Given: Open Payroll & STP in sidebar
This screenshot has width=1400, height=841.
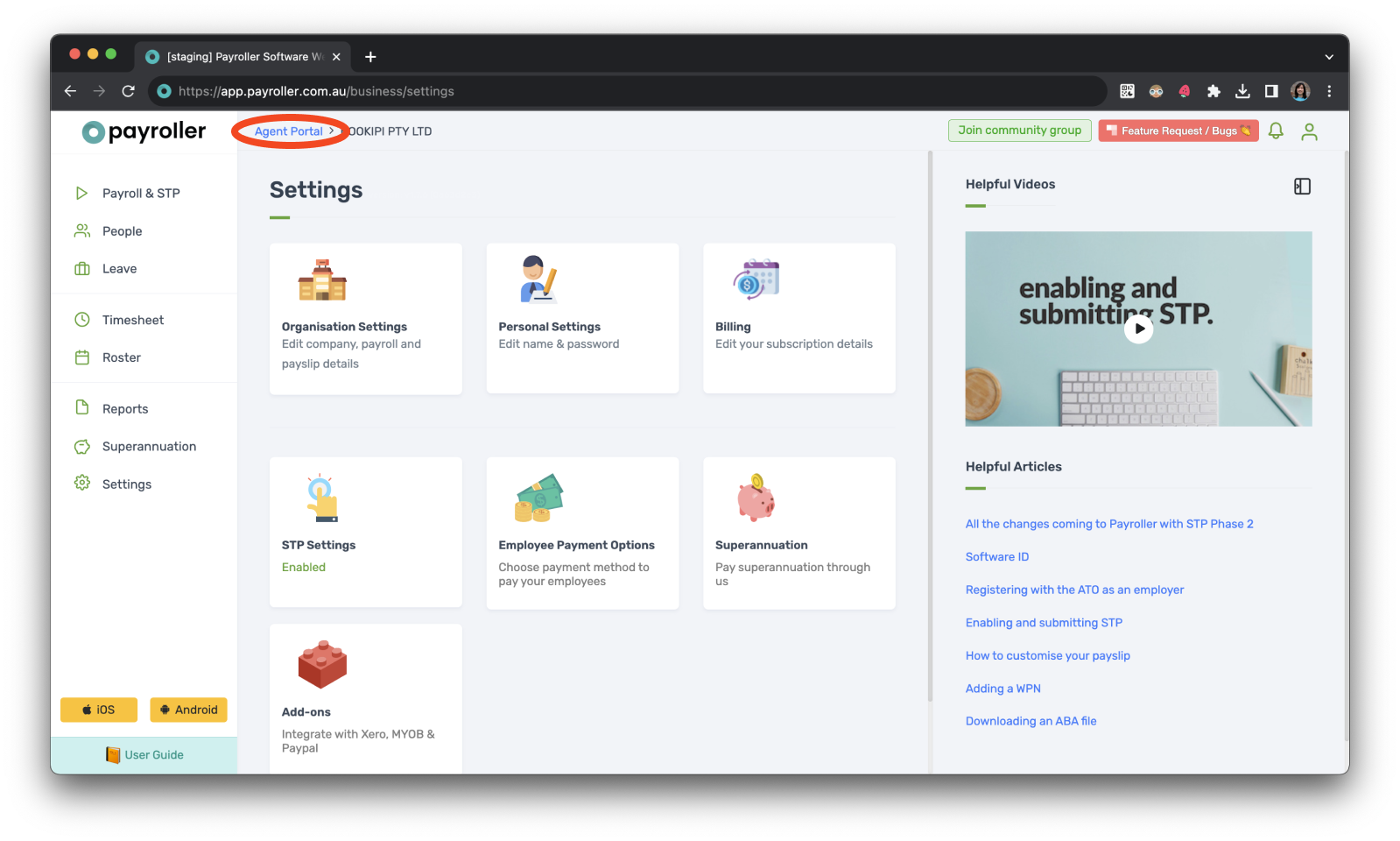Looking at the screenshot, I should 141,194.
